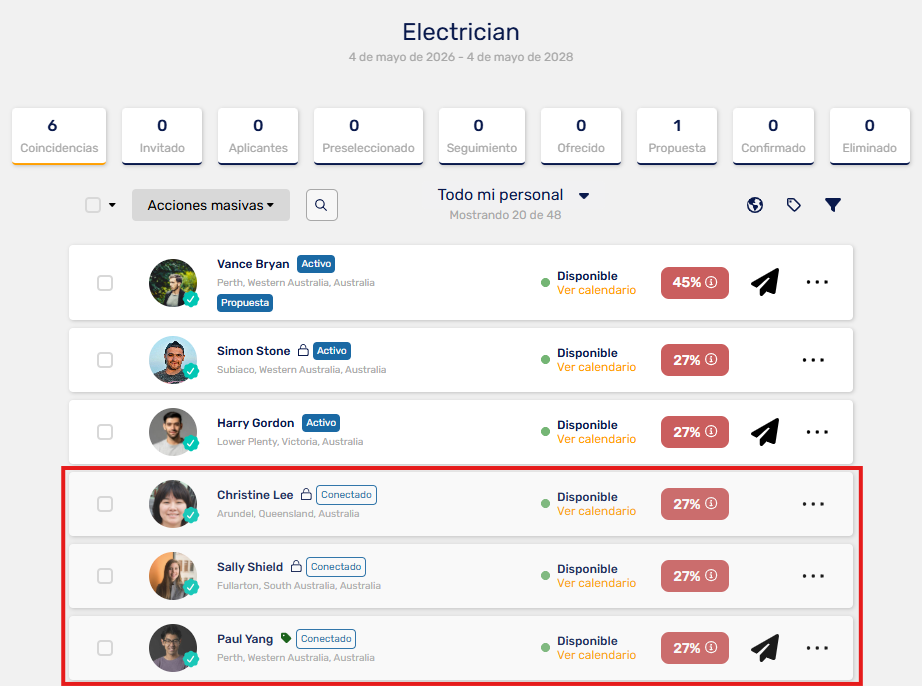Send invite to Vance Bryan via paper plane

765,282
